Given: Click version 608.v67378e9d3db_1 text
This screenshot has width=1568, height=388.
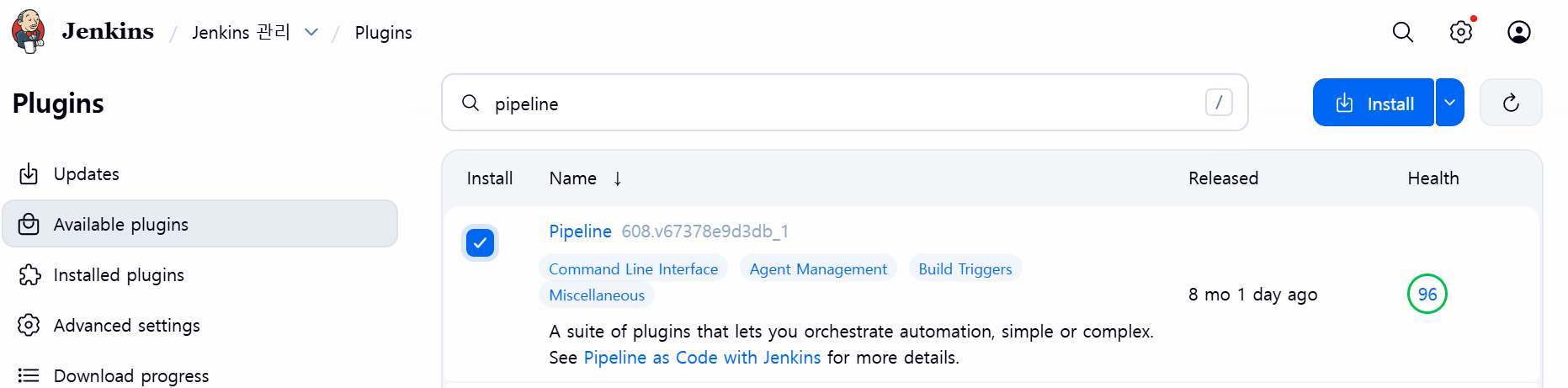Looking at the screenshot, I should [x=704, y=231].
